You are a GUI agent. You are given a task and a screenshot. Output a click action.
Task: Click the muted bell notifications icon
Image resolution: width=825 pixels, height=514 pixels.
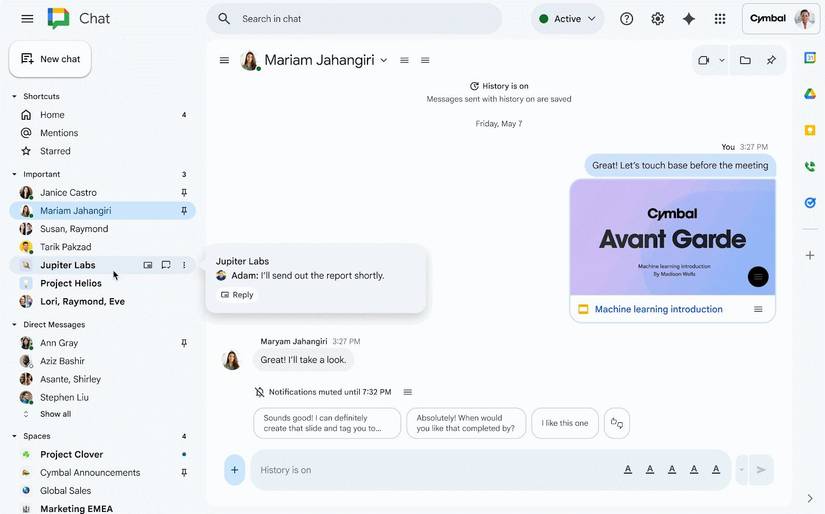(x=259, y=392)
